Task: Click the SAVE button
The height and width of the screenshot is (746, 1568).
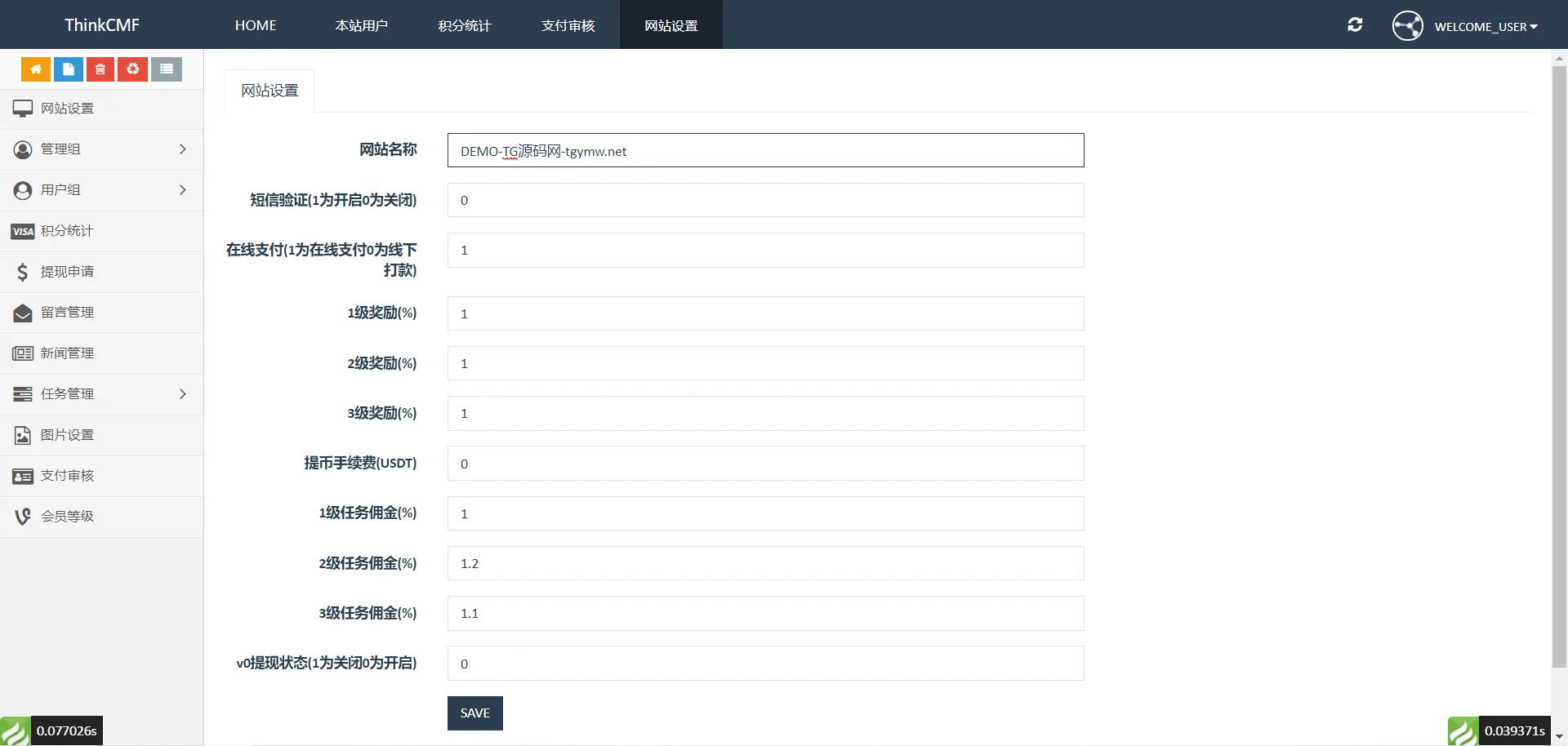Action: pos(474,713)
